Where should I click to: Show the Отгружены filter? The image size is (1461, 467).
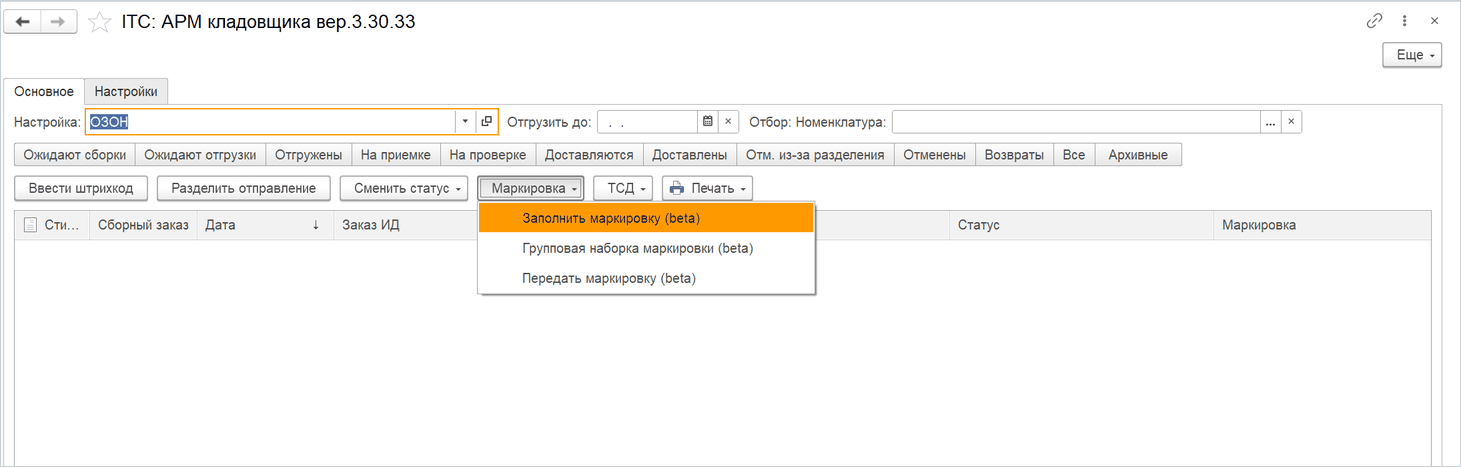point(308,155)
